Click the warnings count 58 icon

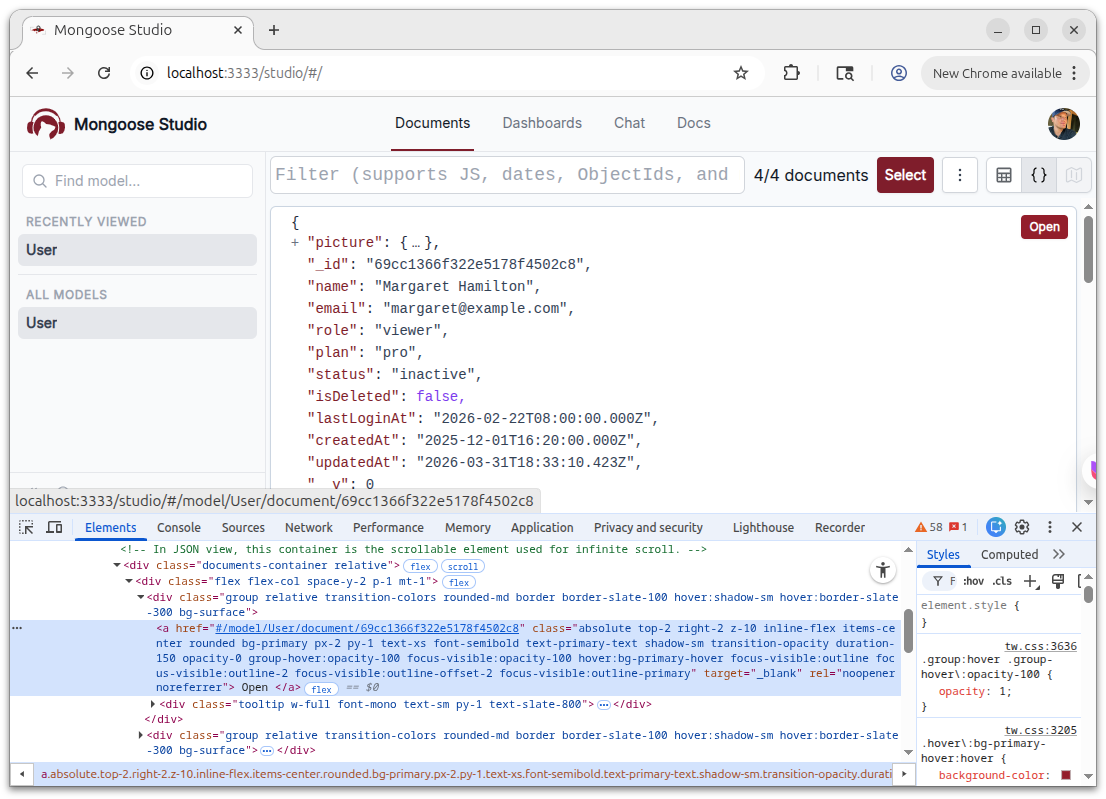point(928,527)
